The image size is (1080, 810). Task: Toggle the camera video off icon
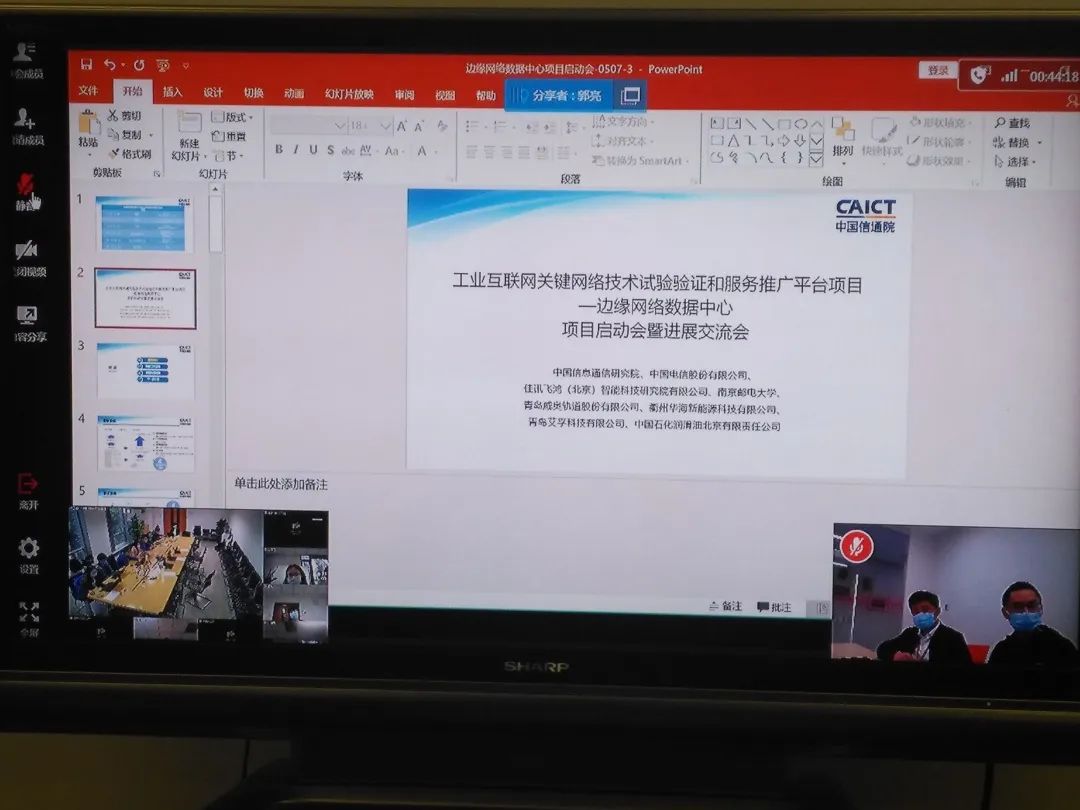[x=27, y=250]
